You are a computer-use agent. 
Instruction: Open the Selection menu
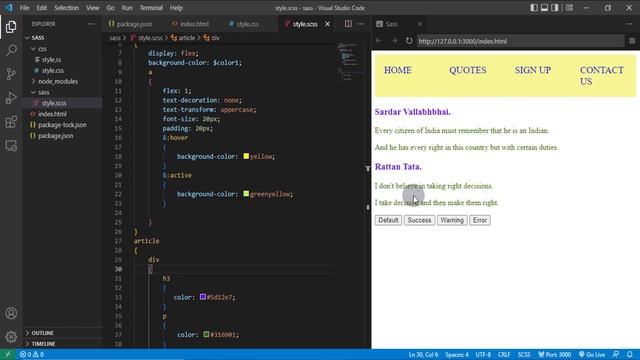[67, 8]
